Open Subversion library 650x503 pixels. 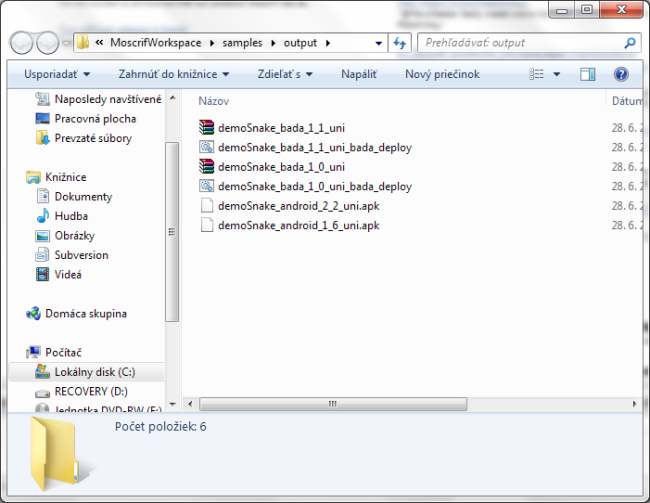[72, 255]
